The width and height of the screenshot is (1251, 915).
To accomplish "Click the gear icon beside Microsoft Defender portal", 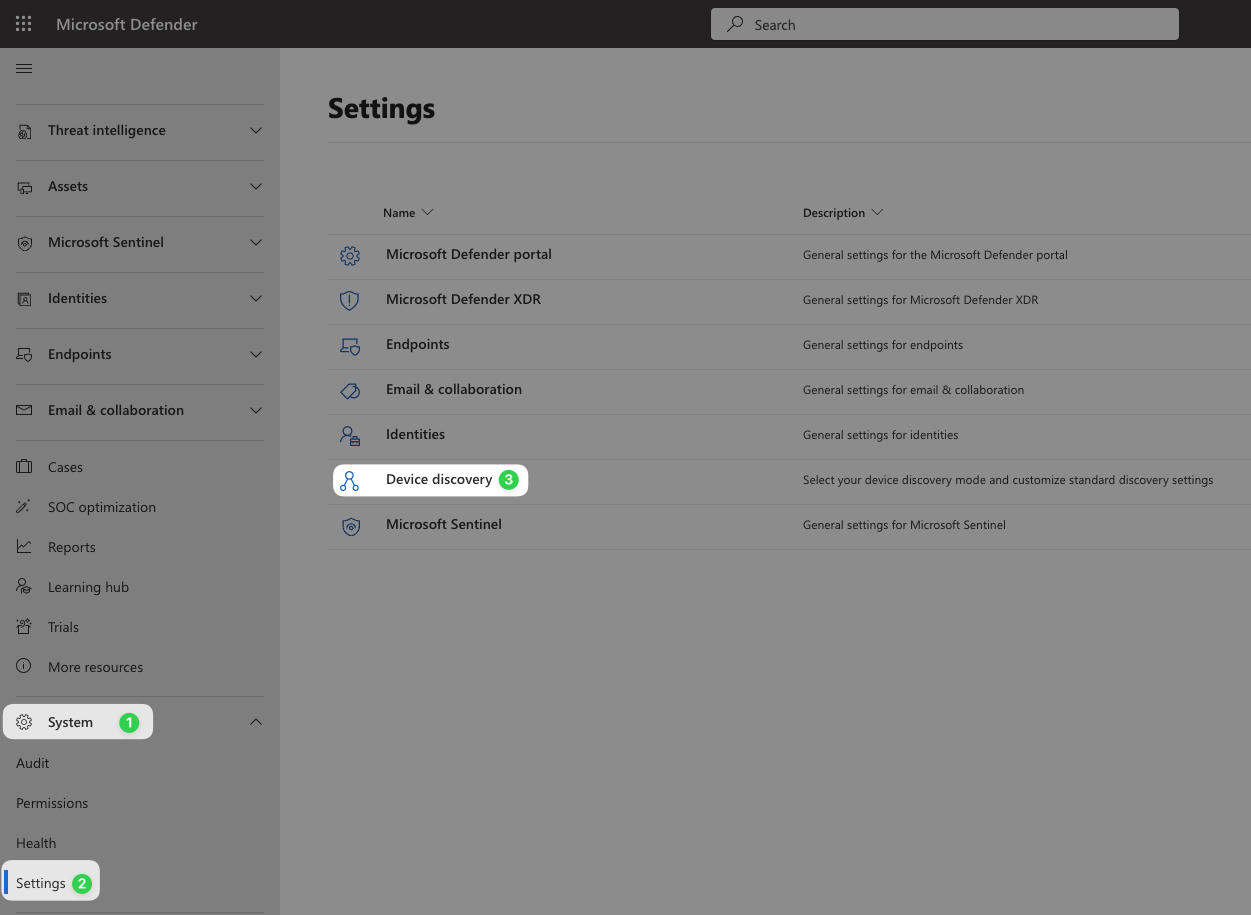I will tap(350, 256).
